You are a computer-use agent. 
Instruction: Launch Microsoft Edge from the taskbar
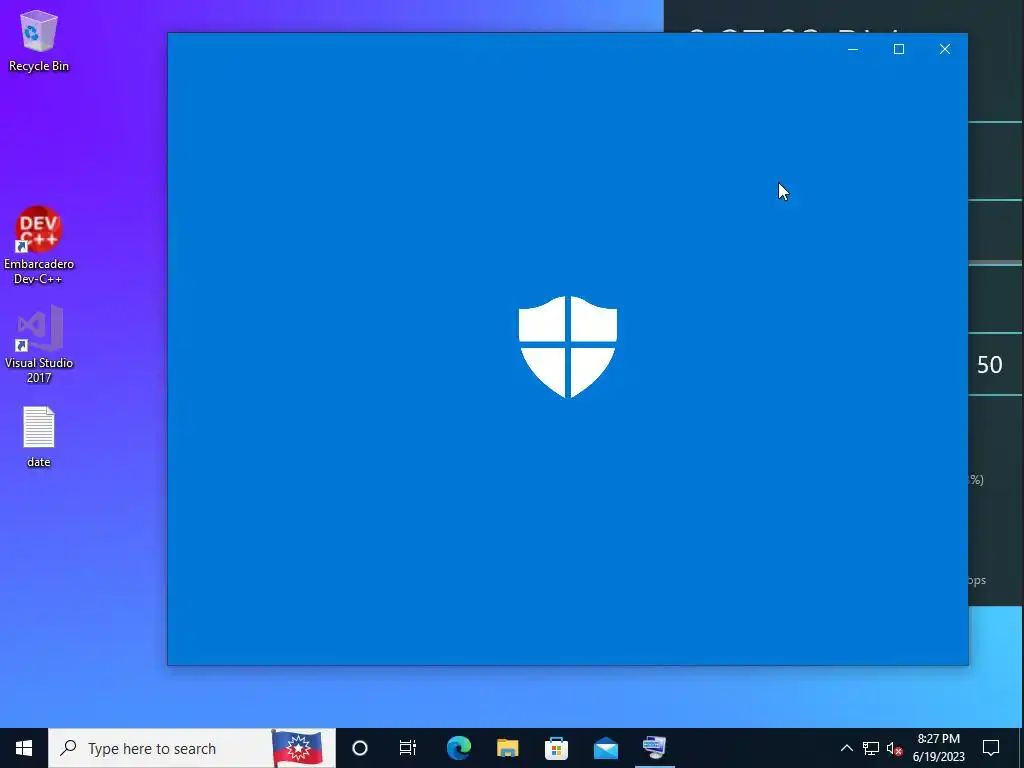point(458,748)
